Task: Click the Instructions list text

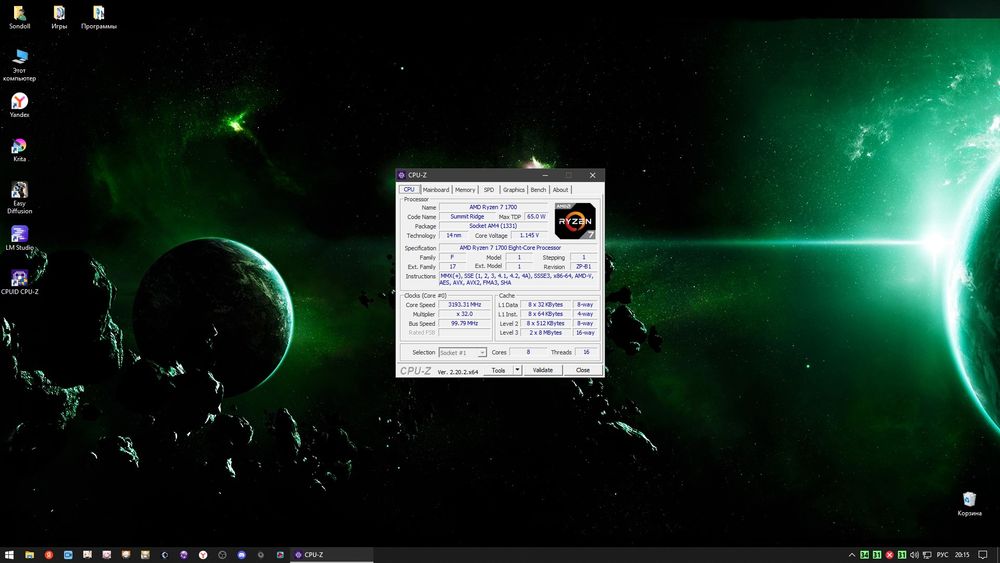Action: [x=518, y=279]
